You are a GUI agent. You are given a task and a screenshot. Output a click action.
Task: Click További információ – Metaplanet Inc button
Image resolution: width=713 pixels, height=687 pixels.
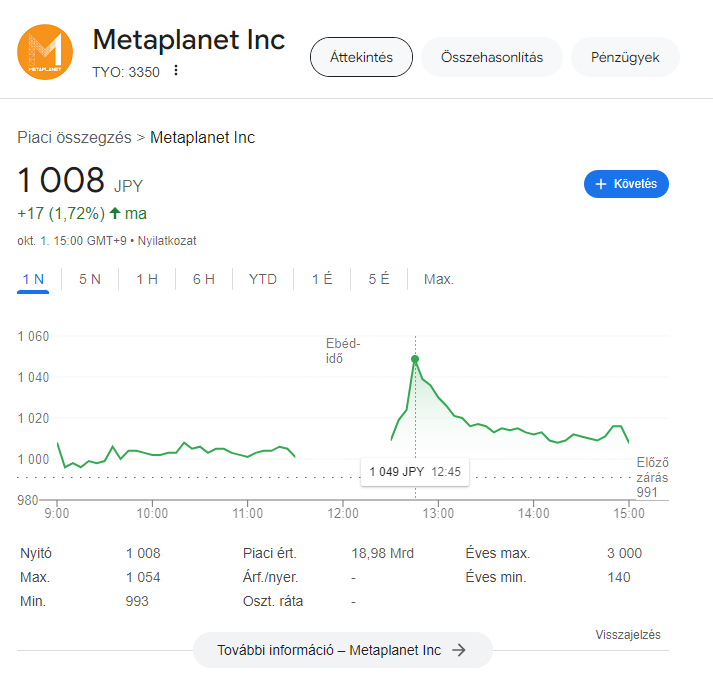(343, 650)
